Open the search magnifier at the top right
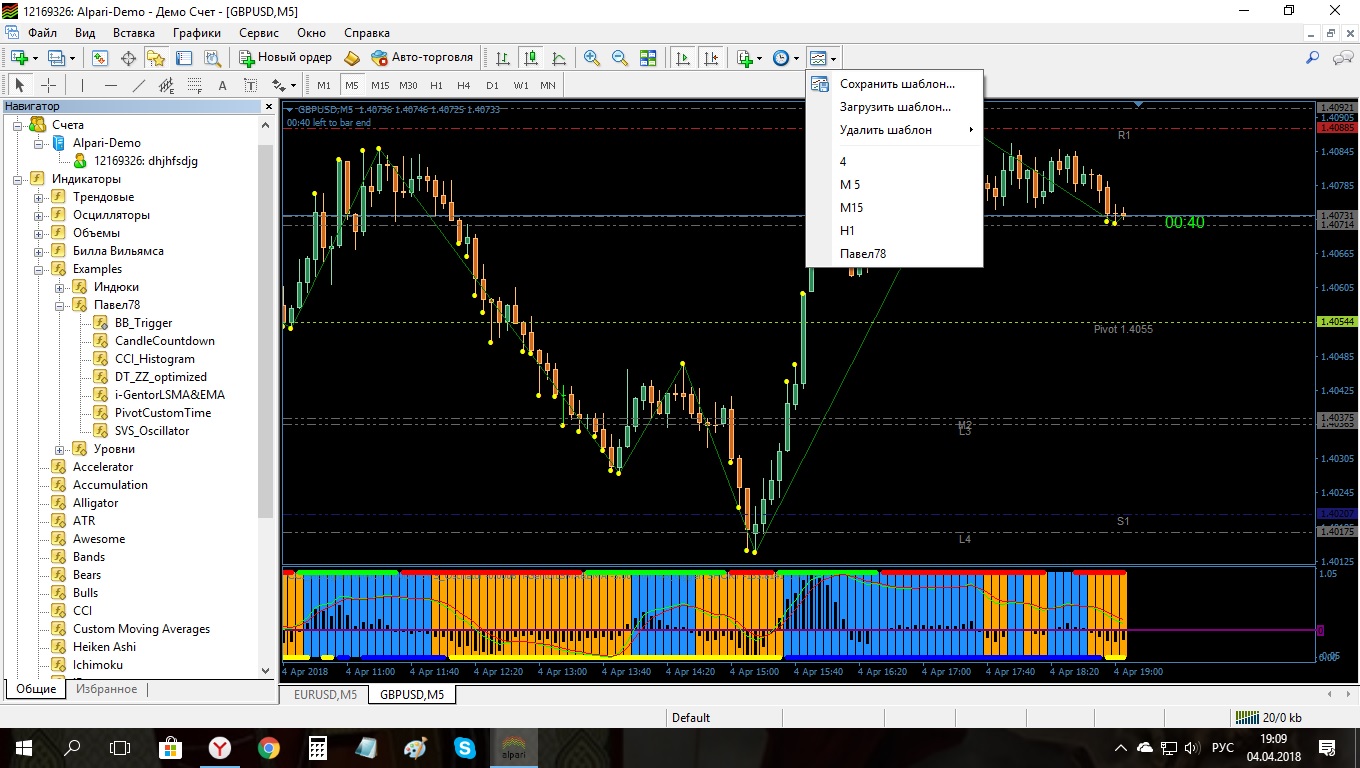 1314,58
